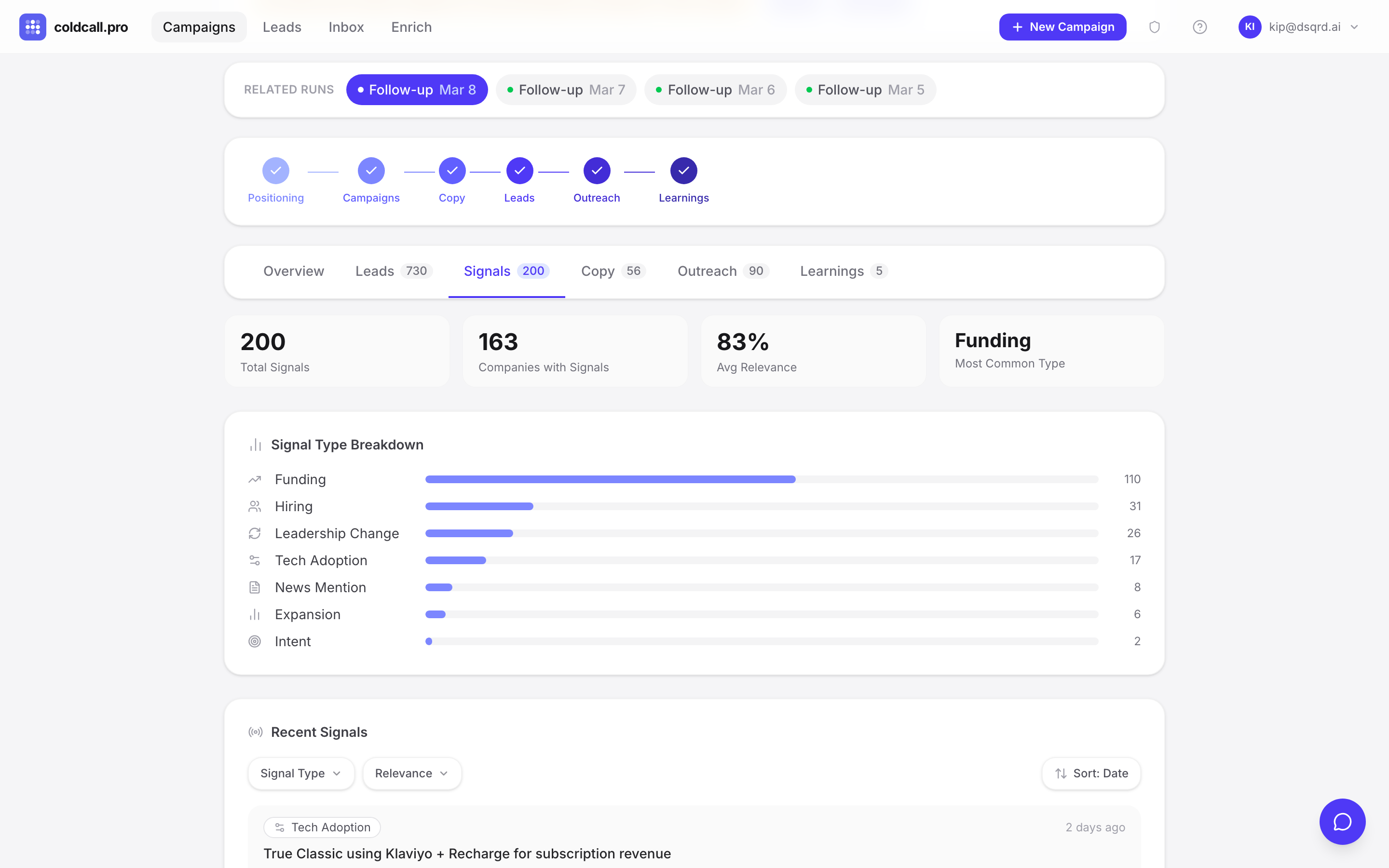Select the Positioning step checkmark

click(x=275, y=171)
